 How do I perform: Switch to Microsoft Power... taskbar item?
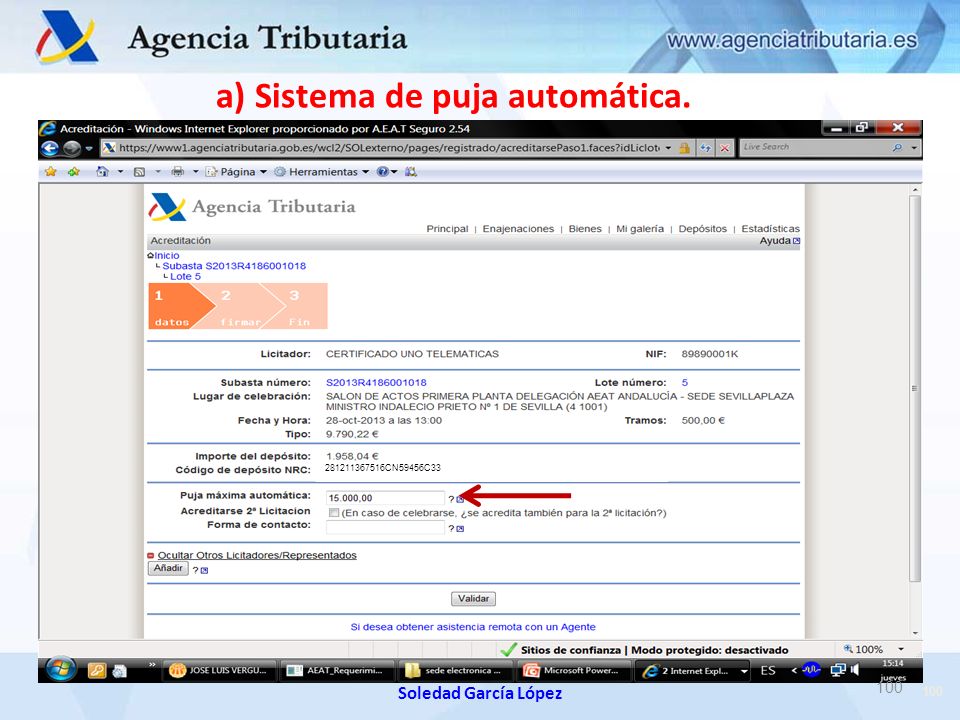[x=574, y=671]
